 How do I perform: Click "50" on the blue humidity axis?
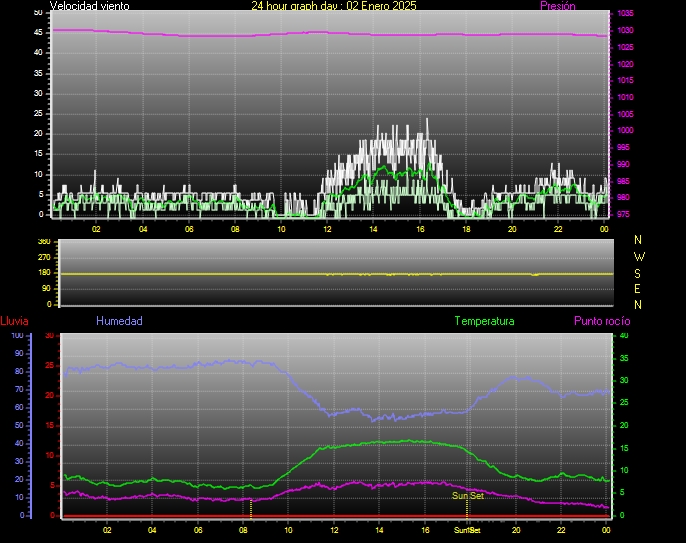(19, 426)
